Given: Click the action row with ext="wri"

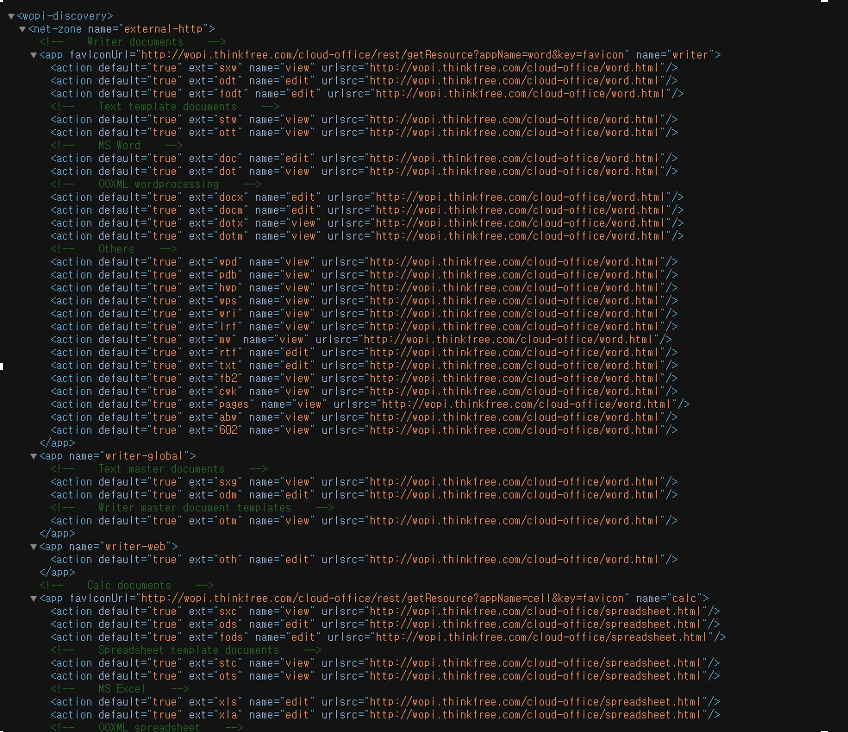Looking at the screenshot, I should pos(364,315).
